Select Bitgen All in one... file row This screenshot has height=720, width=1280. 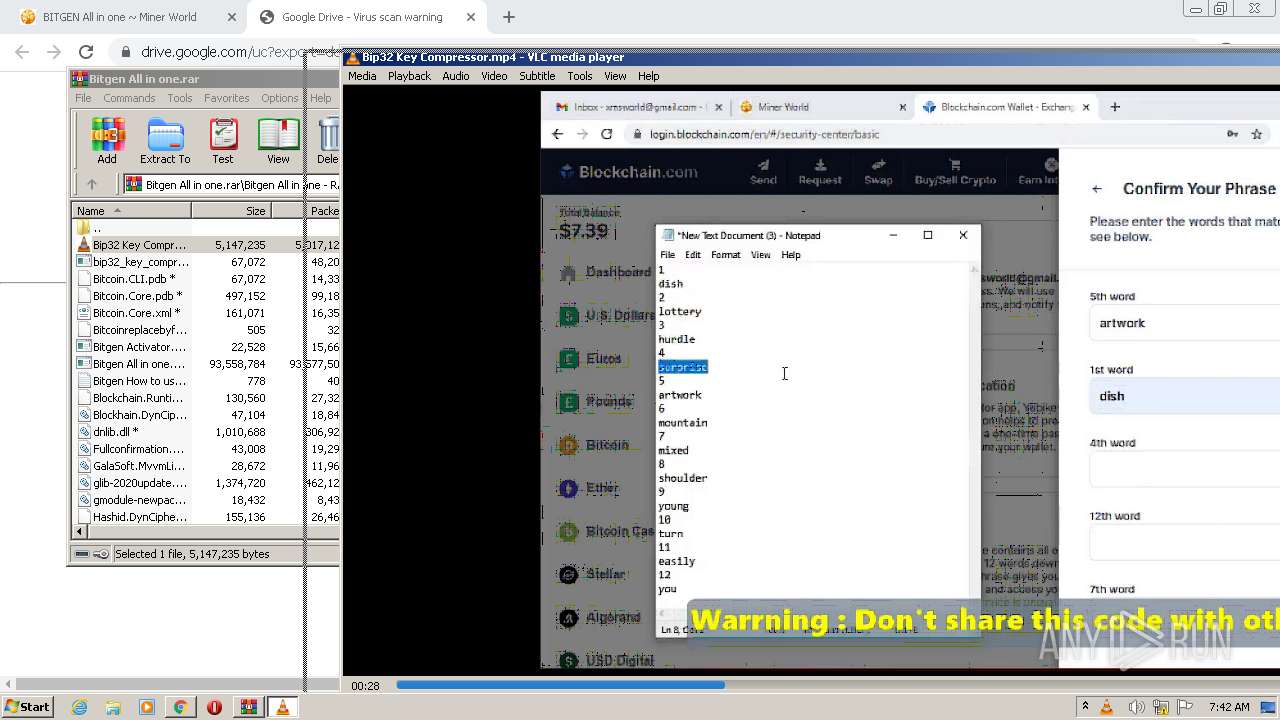click(208, 364)
